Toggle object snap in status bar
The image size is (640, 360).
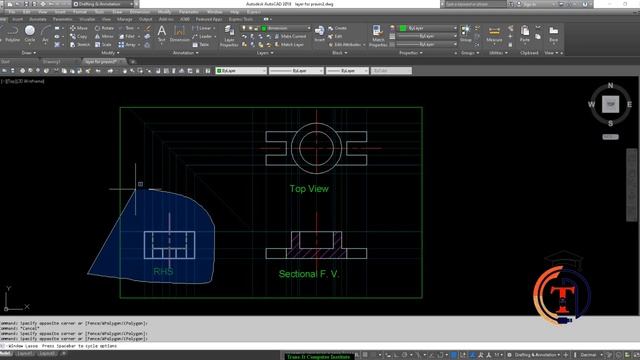pos(441,355)
